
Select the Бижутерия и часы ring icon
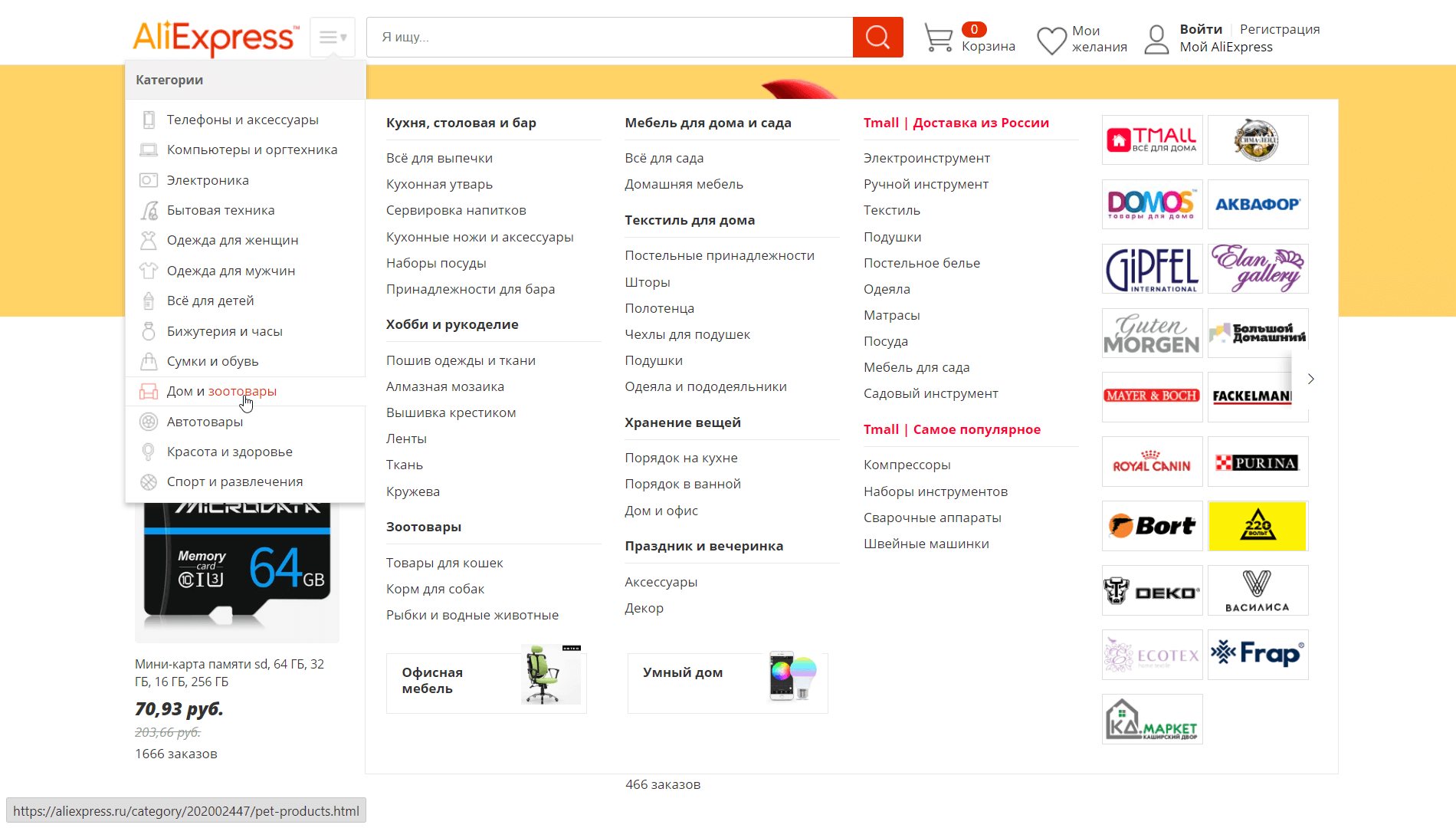click(x=149, y=331)
